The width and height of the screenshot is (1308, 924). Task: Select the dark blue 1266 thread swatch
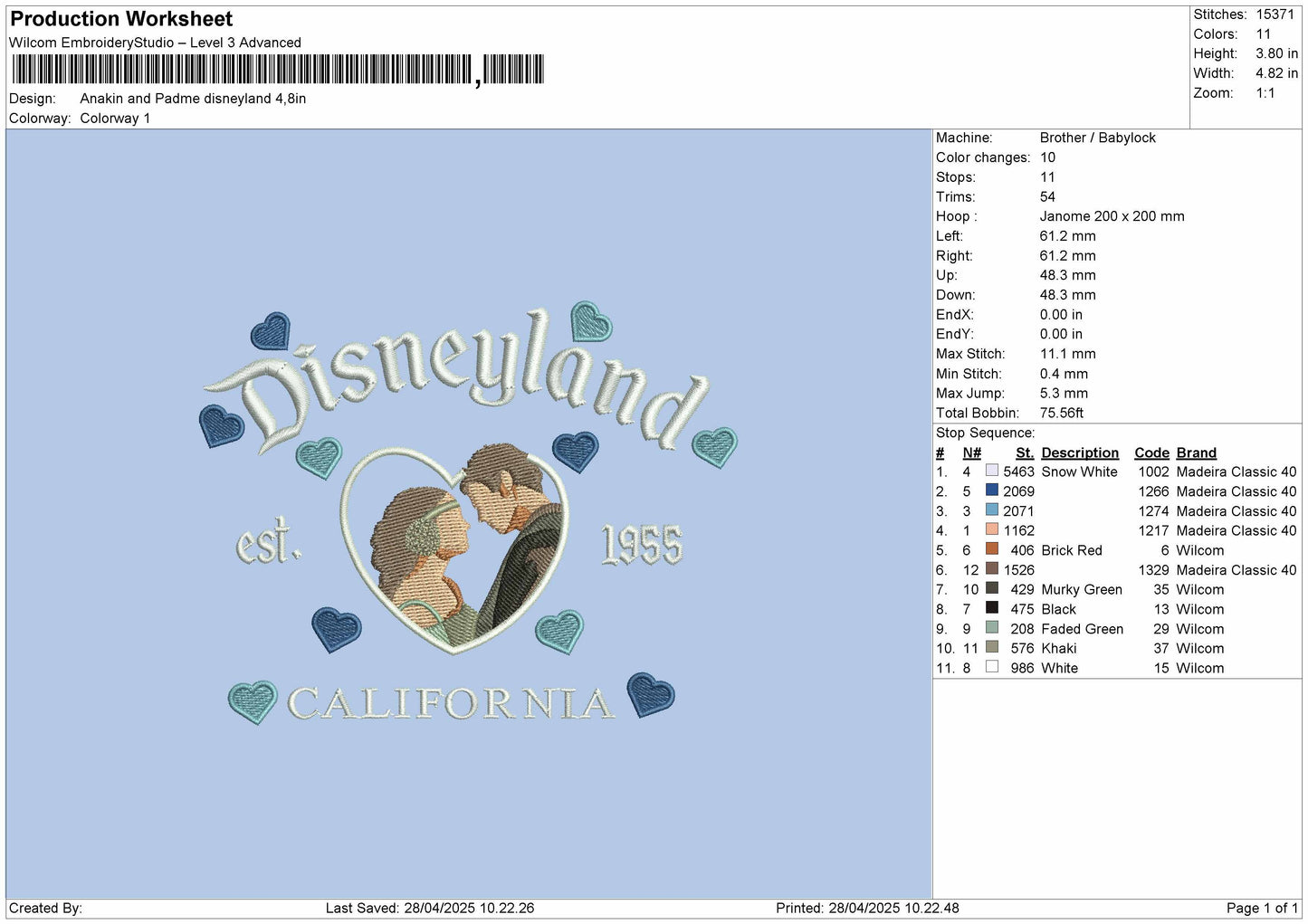click(992, 491)
